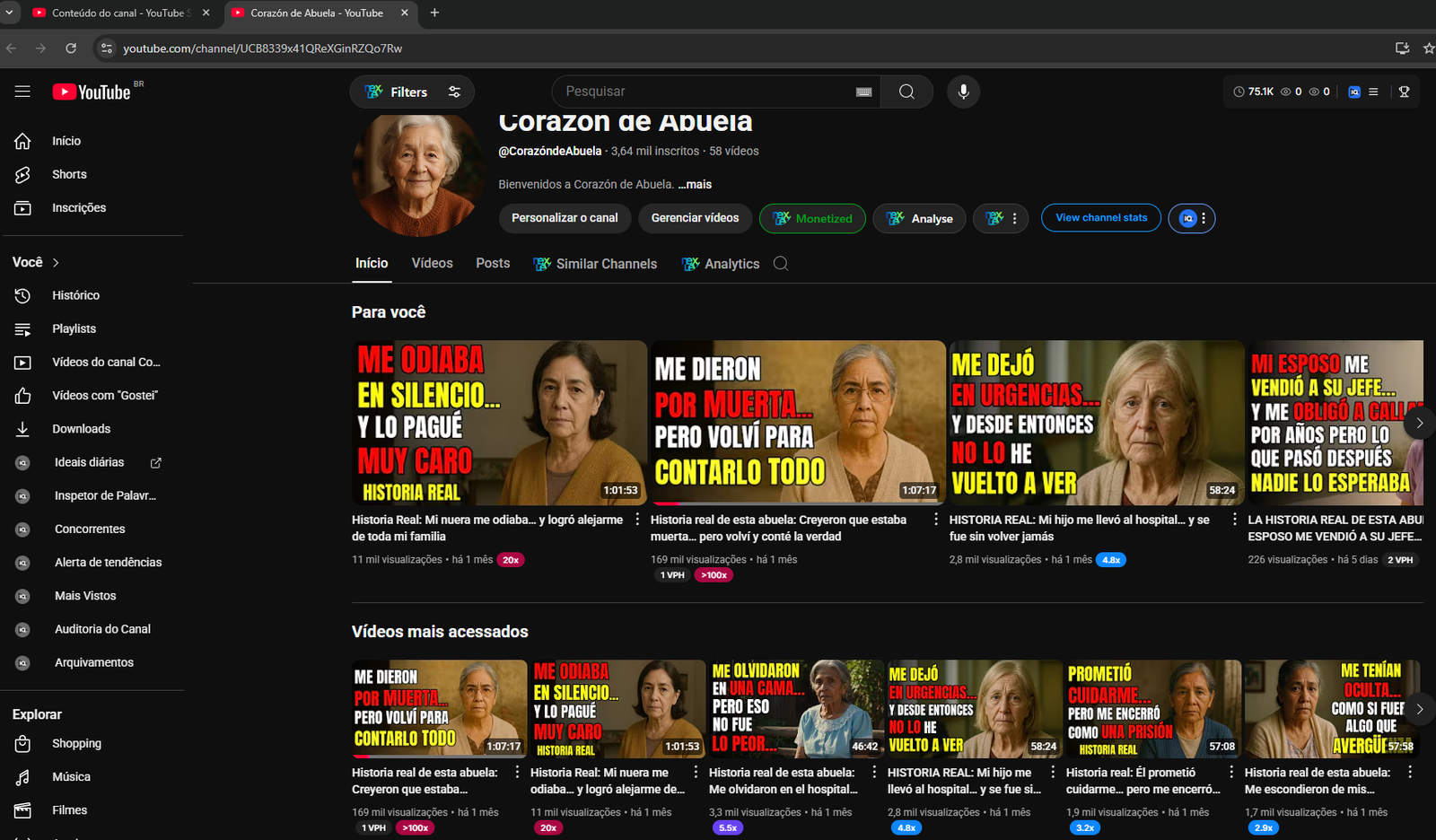Reload the page in the browser
Viewport: 1436px width, 840px height.
[71, 48]
